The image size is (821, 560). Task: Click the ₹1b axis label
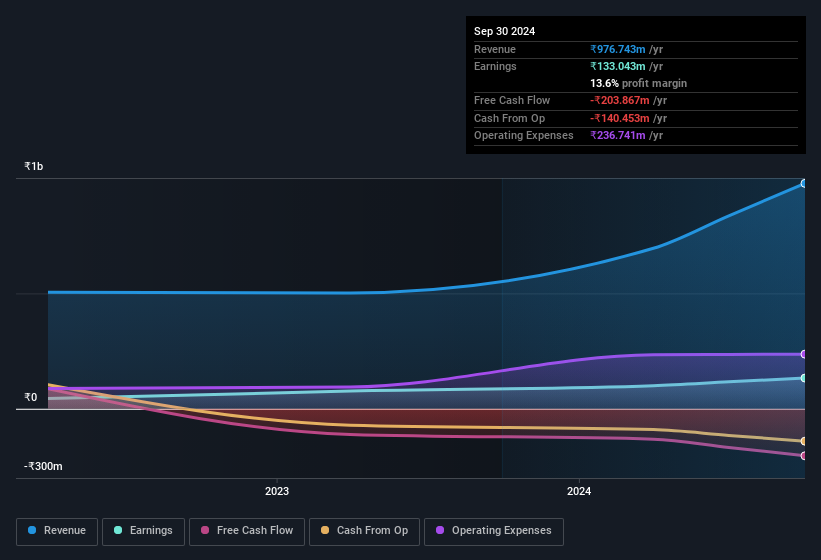click(34, 166)
